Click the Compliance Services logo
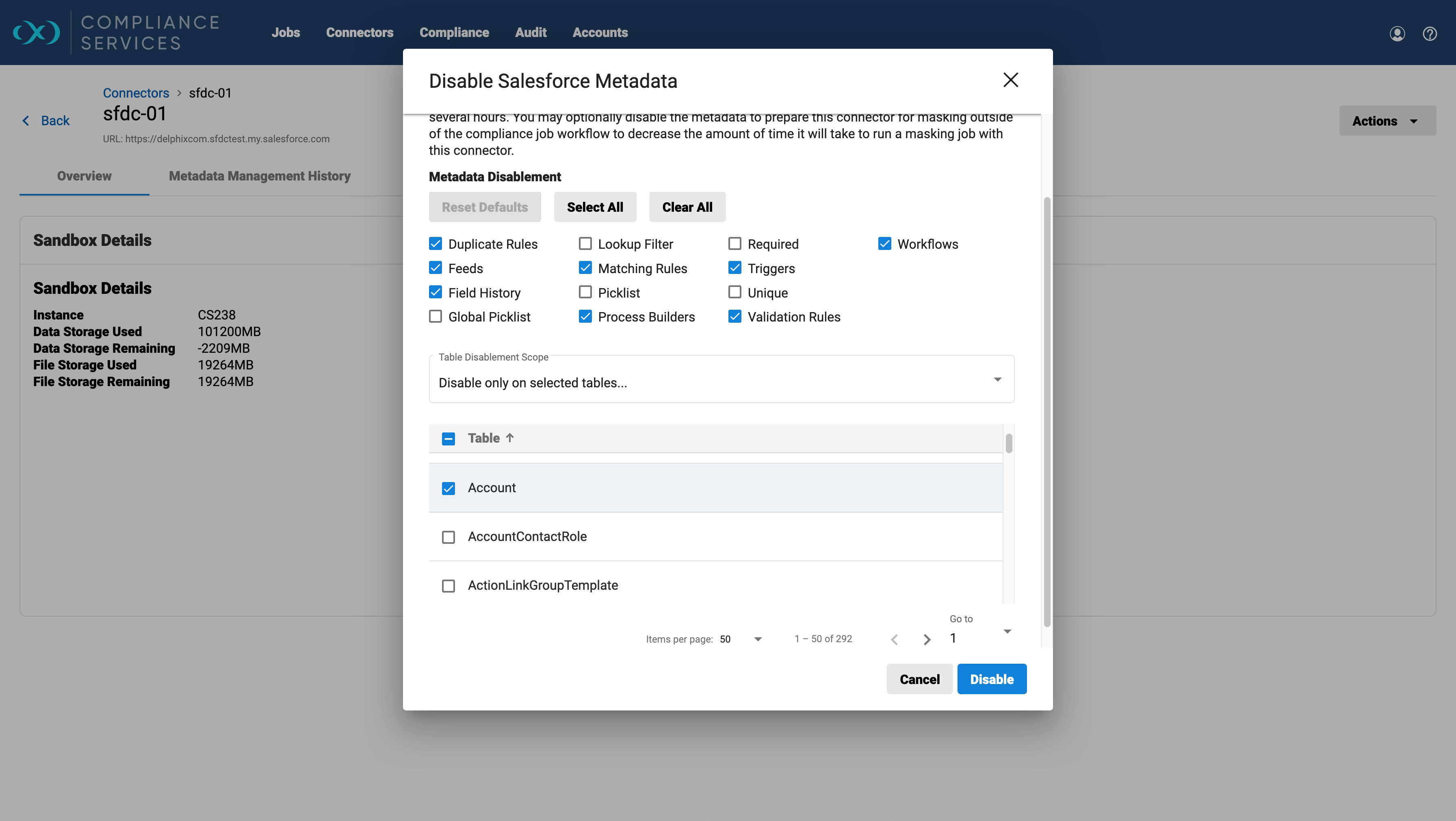The width and height of the screenshot is (1456, 821). (36, 32)
